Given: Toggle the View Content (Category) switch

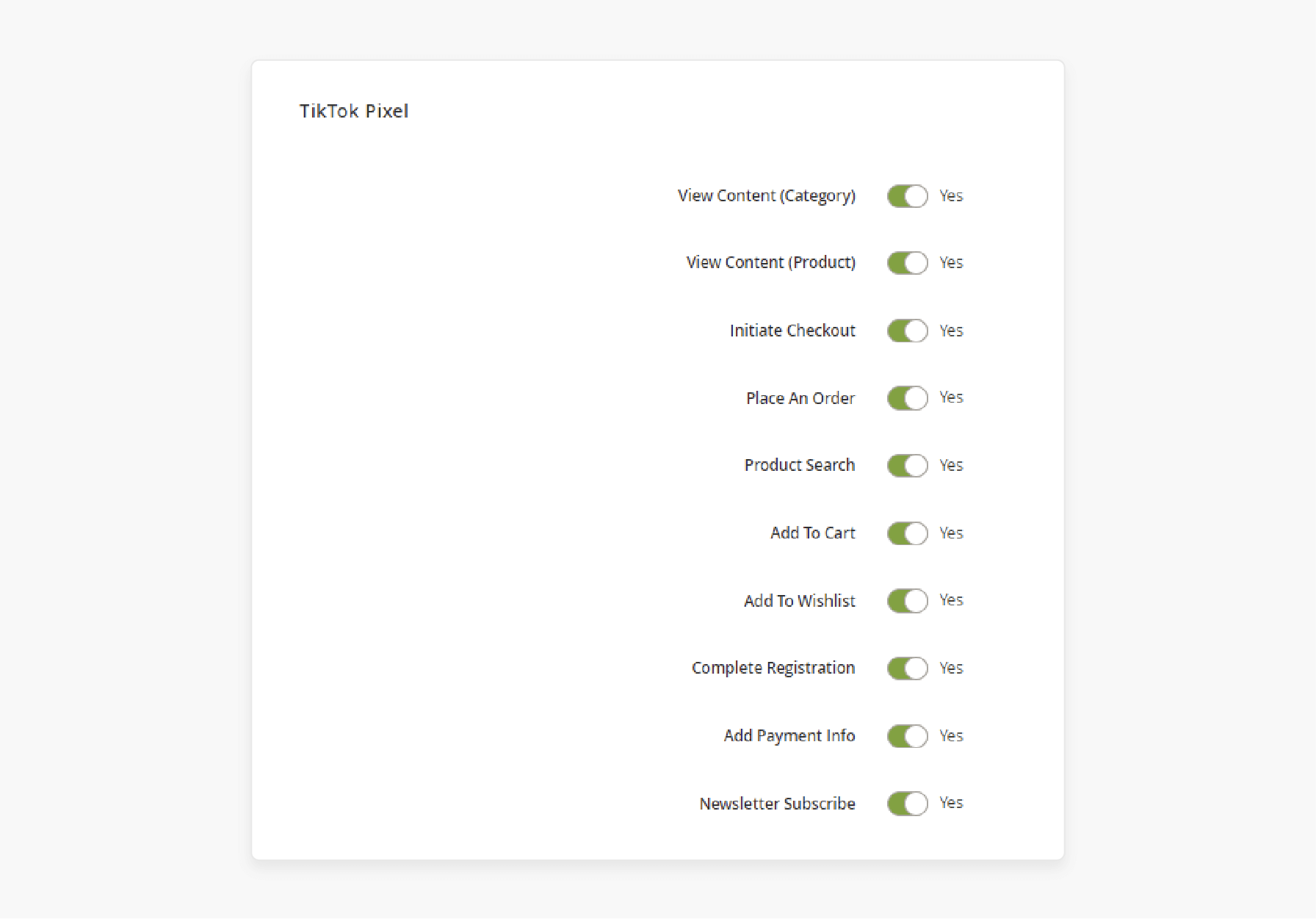Looking at the screenshot, I should click(x=907, y=196).
